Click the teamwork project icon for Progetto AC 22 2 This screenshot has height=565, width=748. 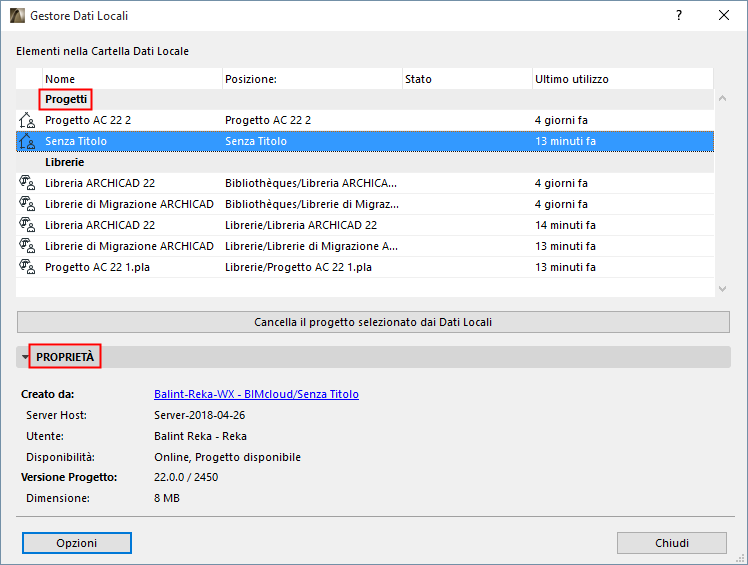27,120
